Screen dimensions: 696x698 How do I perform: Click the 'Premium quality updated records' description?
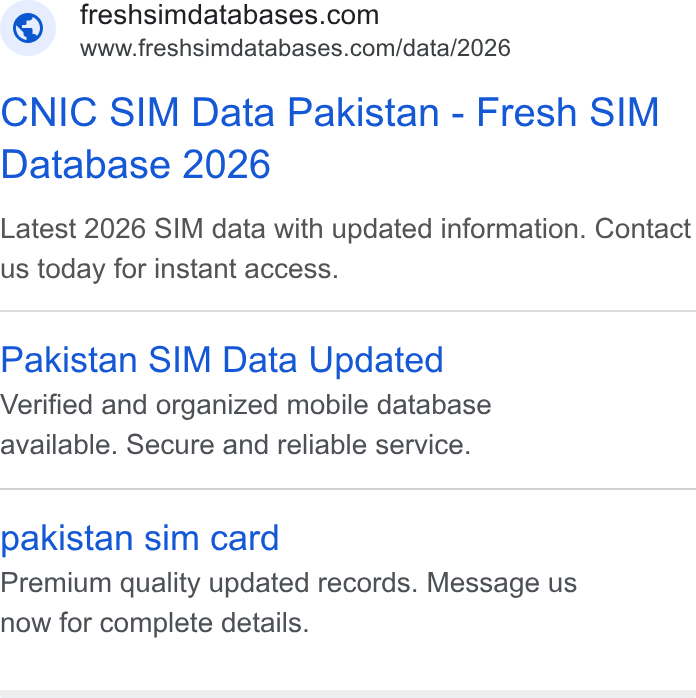[209, 583]
